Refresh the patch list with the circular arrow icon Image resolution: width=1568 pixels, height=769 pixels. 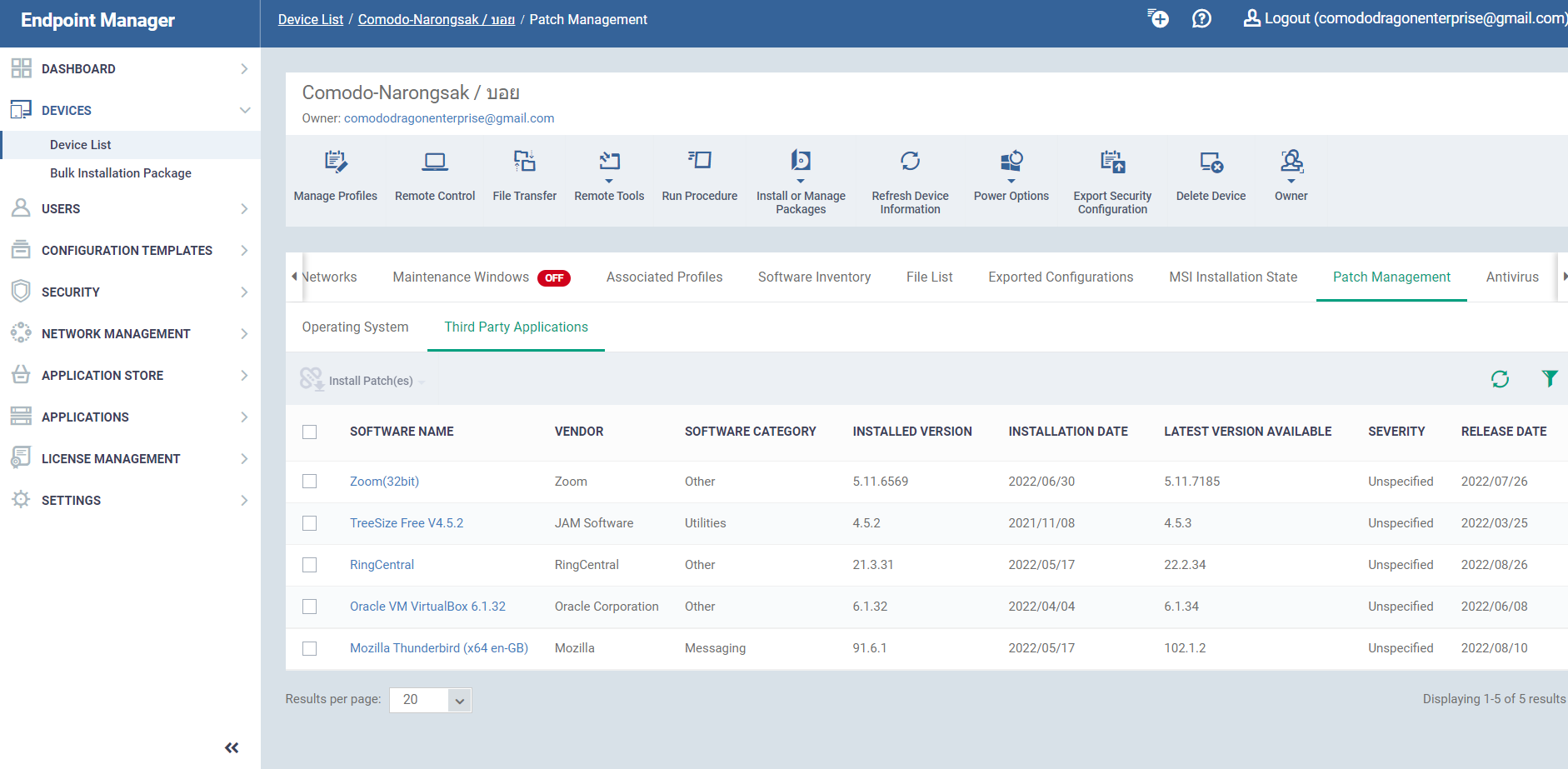click(x=1501, y=379)
